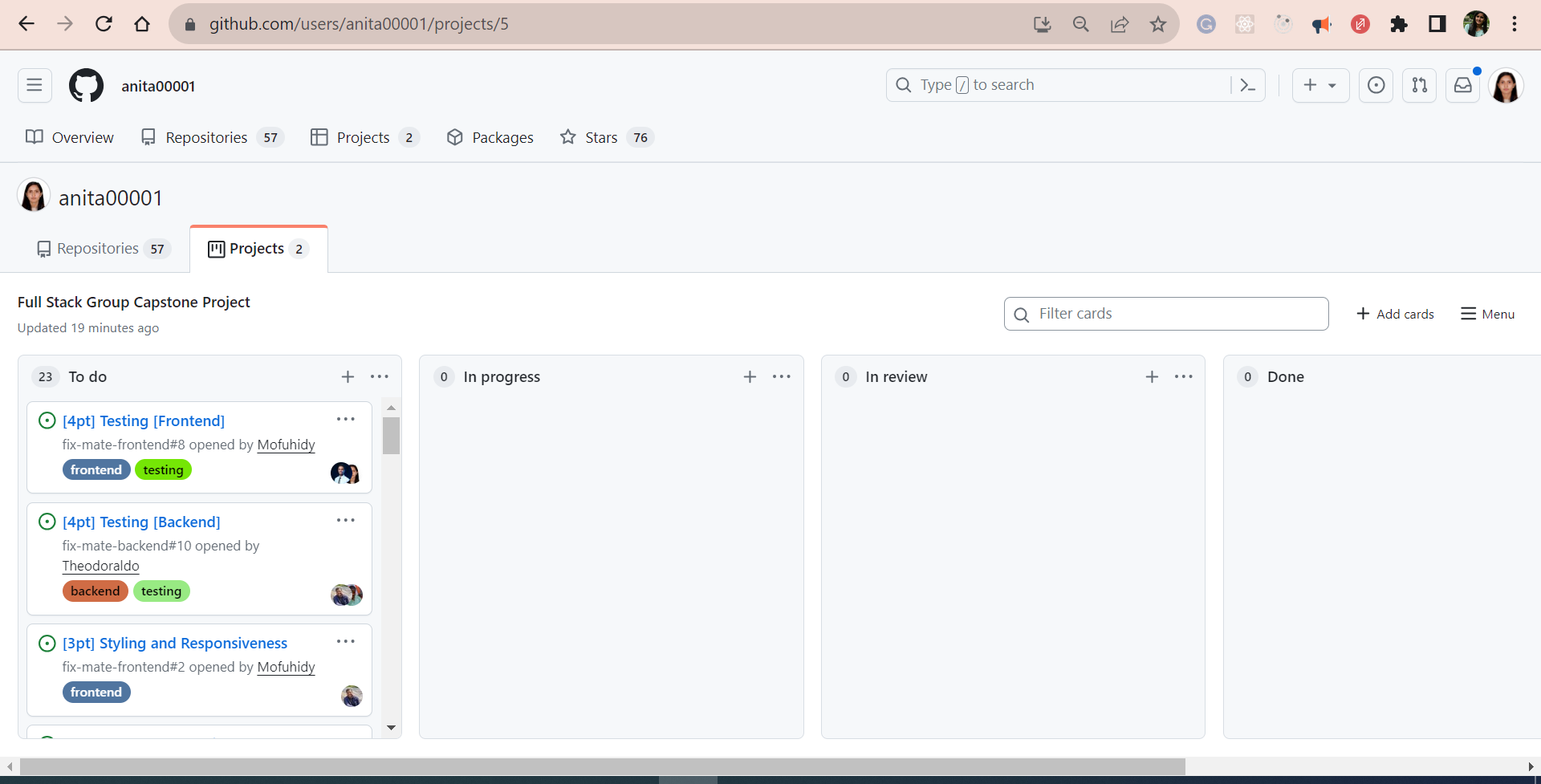The height and width of the screenshot is (784, 1541).
Task: Open the Packages tab
Action: [490, 137]
